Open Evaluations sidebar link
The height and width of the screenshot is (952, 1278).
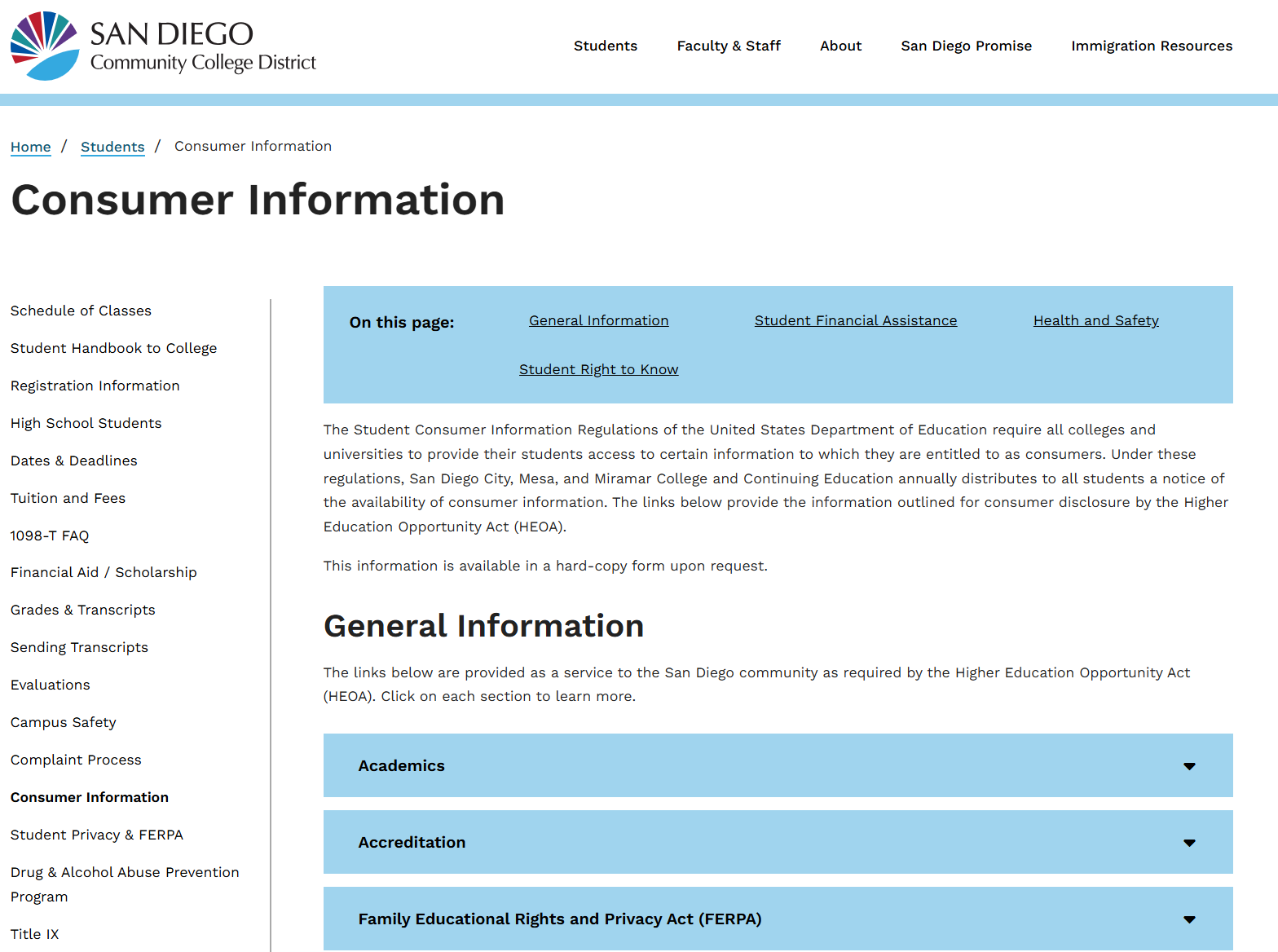(x=51, y=685)
